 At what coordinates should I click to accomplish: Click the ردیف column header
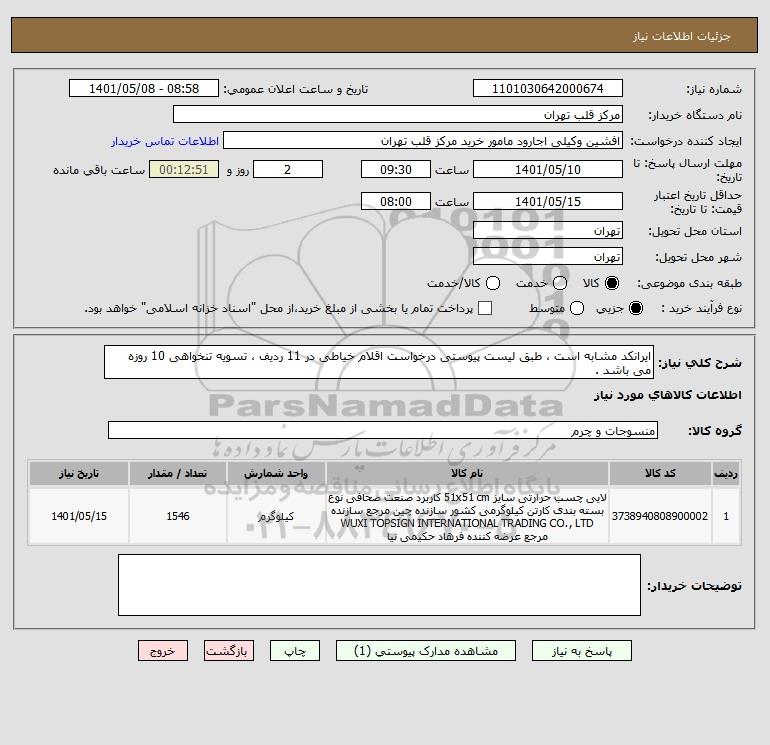pos(726,473)
